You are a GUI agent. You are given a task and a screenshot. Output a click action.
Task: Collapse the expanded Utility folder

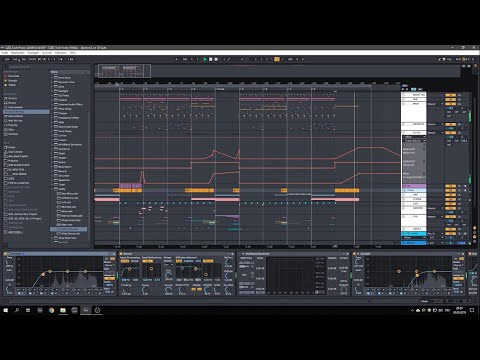coord(52,189)
